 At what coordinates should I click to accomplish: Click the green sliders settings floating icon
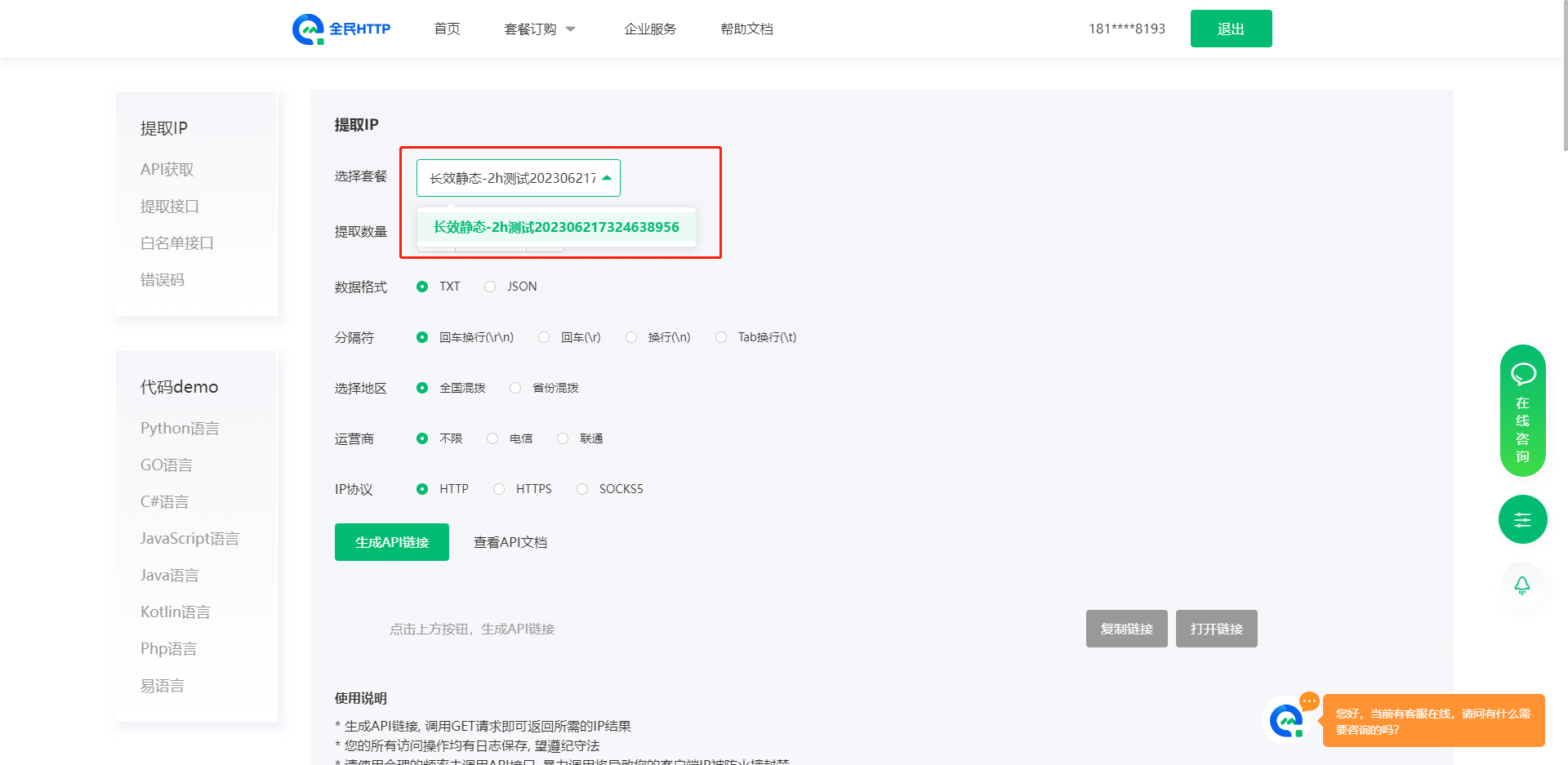click(1522, 519)
